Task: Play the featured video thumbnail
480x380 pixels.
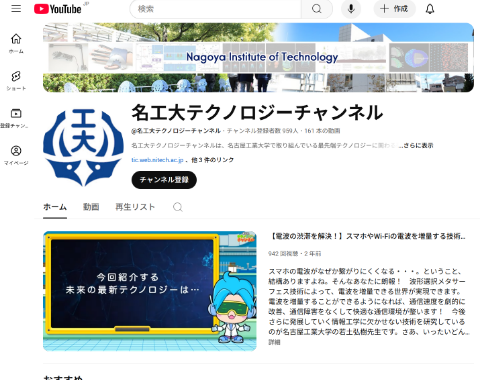Action: (x=150, y=291)
